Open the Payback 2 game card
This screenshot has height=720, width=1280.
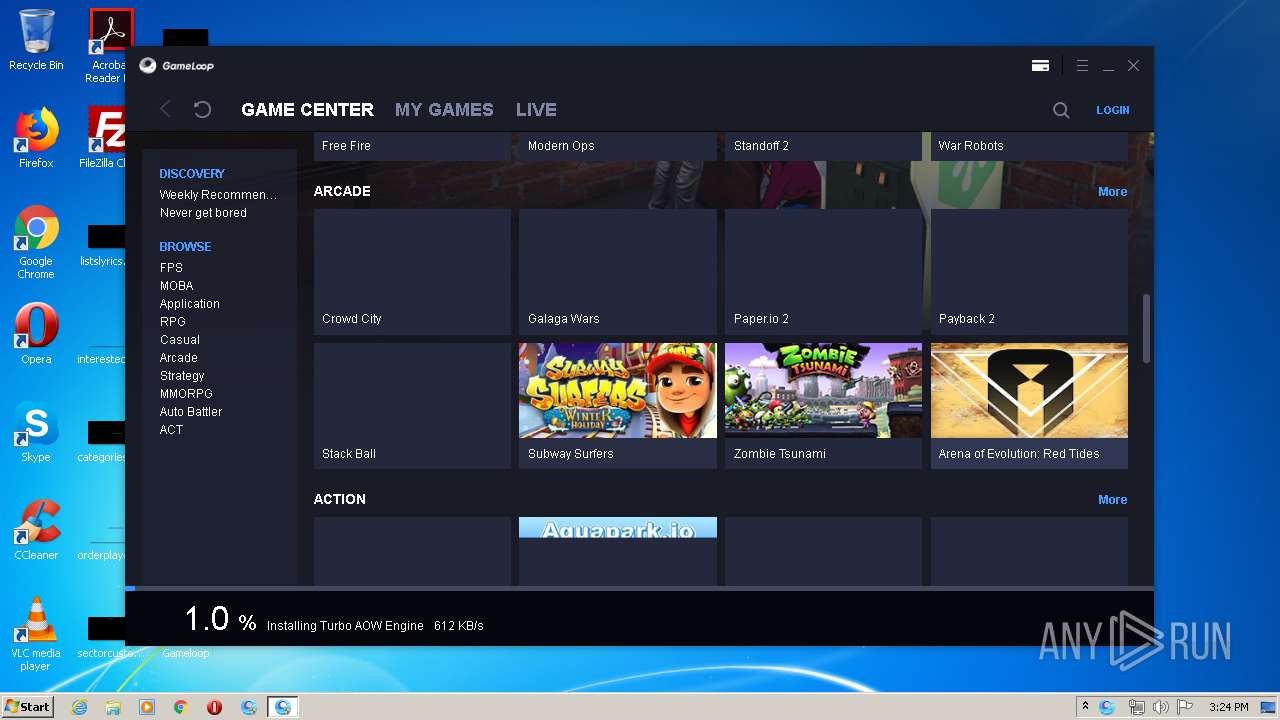pyautogui.click(x=1029, y=271)
